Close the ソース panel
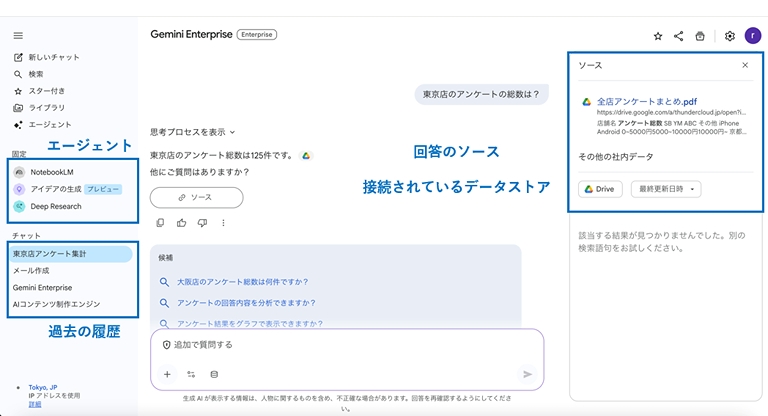This screenshot has height=416, width=768. pos(744,65)
